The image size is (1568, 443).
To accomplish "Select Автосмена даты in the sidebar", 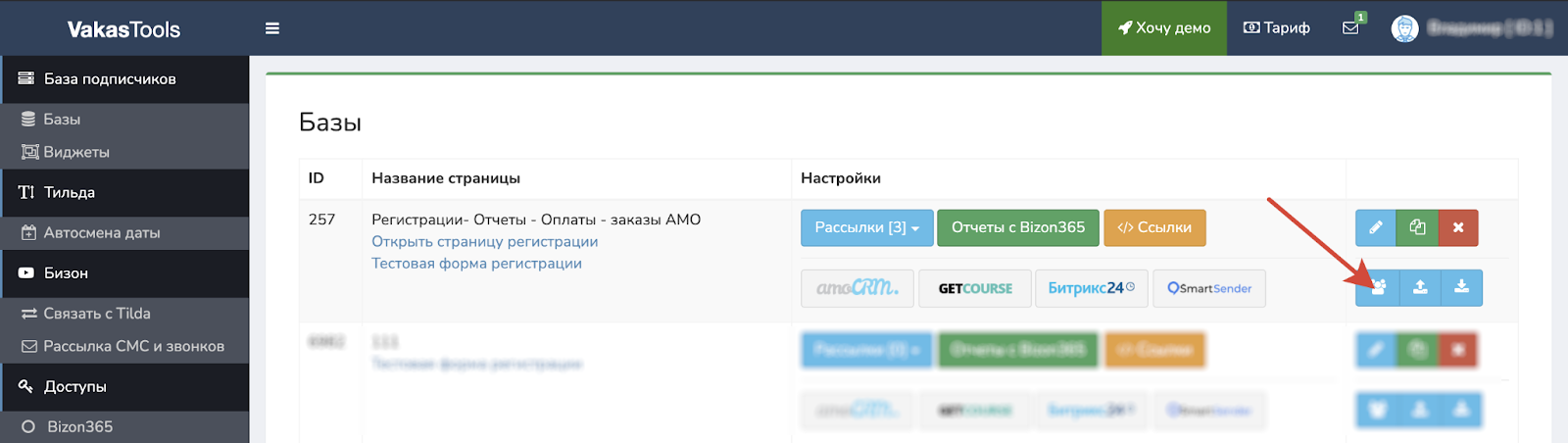I will coord(101,233).
